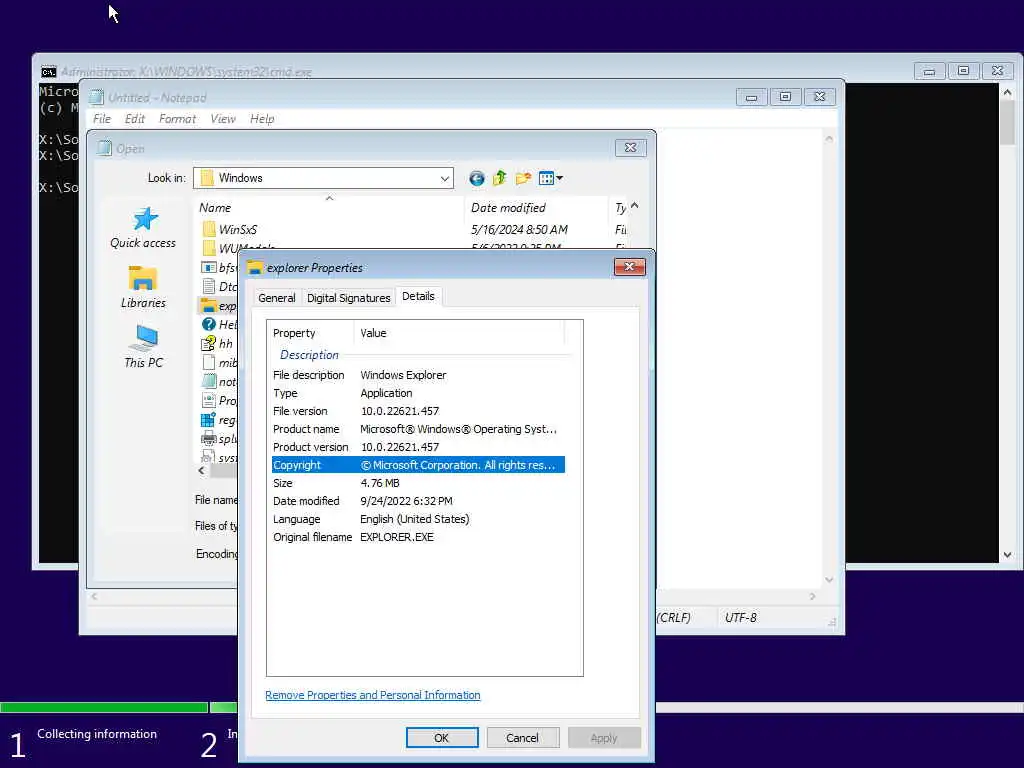The image size is (1024, 768).
Task: Click the UTF-8 encoding in Notepad status bar
Action: [x=741, y=617]
